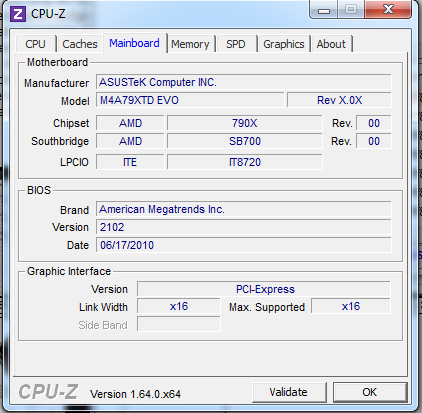Click the Link Width label
422x413 pixels.
[103, 307]
